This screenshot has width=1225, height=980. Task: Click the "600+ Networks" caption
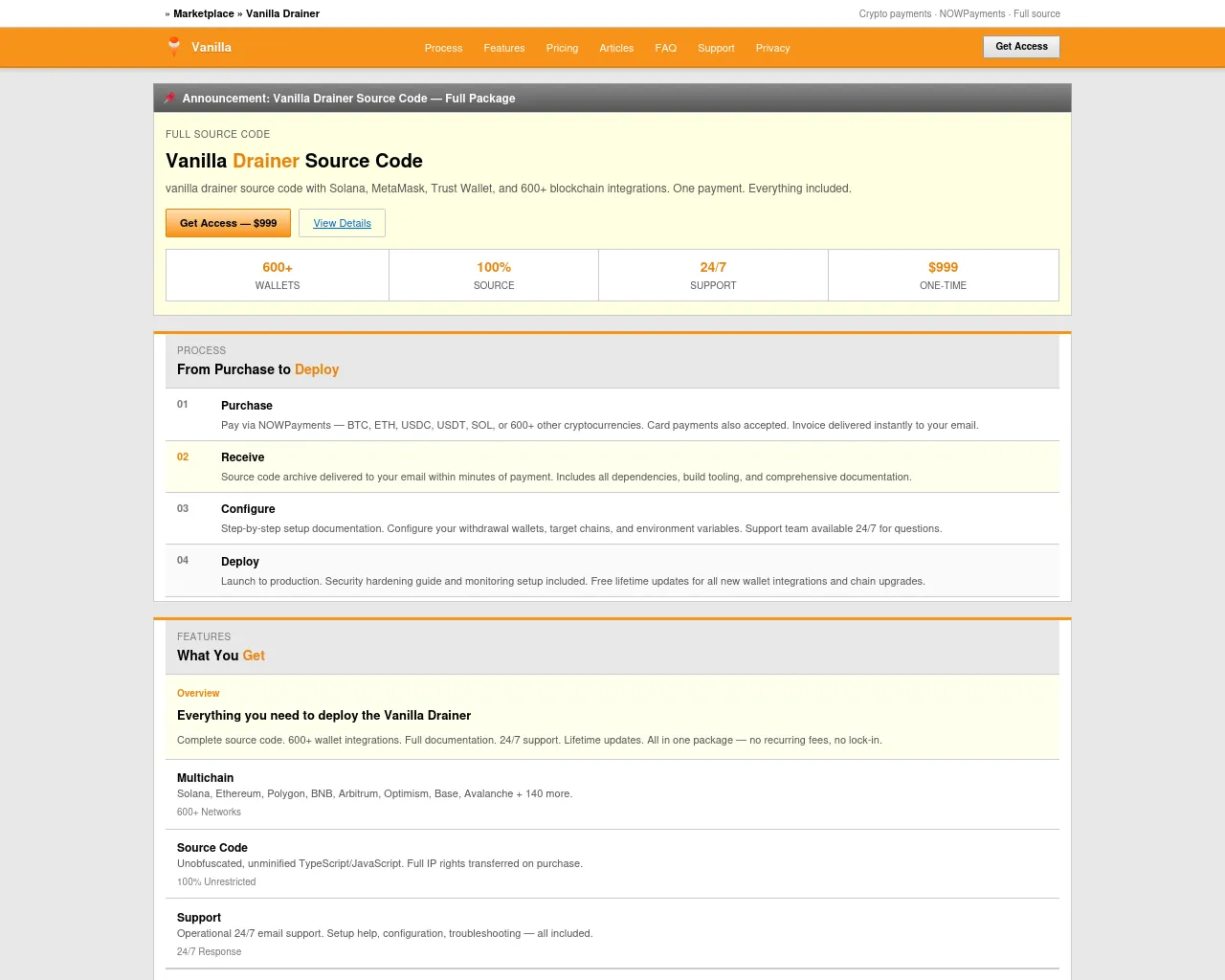click(x=209, y=812)
